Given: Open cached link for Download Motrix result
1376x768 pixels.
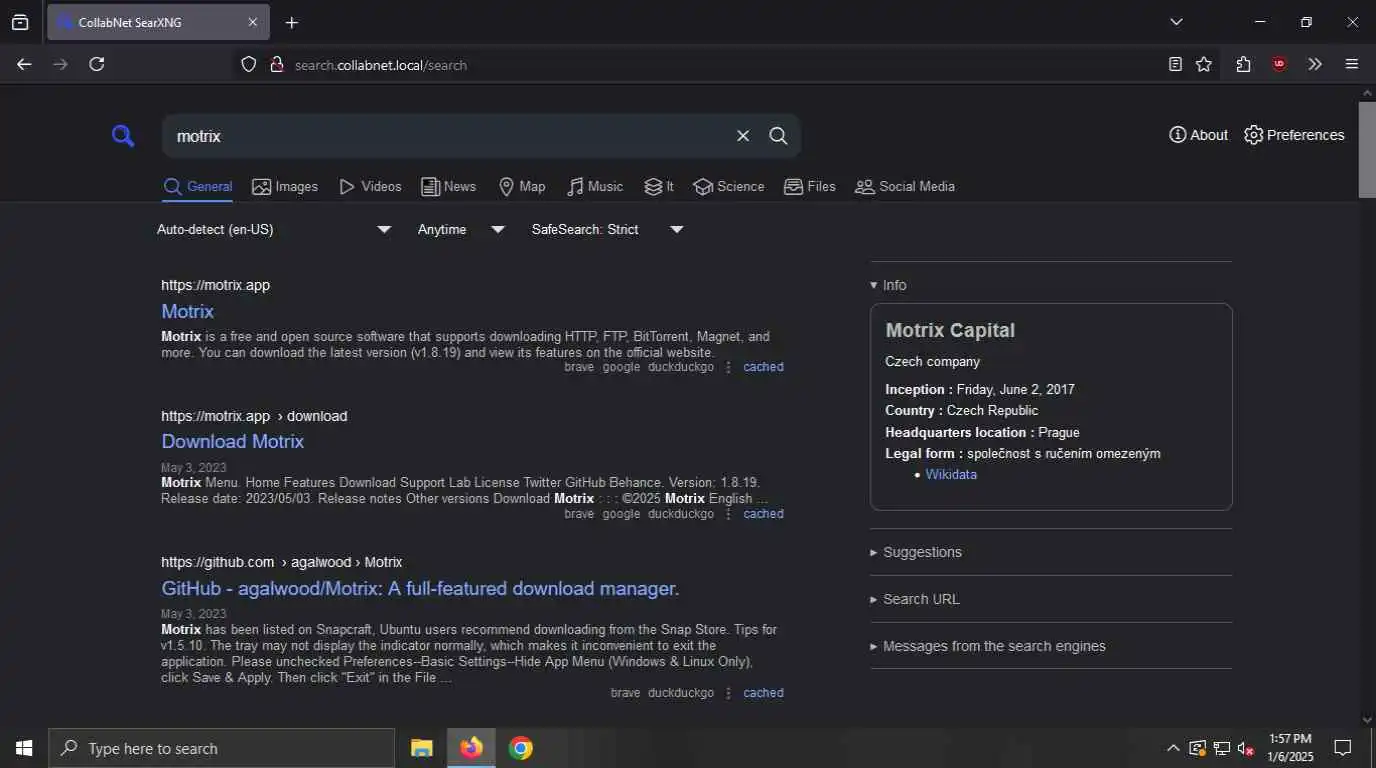Looking at the screenshot, I should 763,514.
